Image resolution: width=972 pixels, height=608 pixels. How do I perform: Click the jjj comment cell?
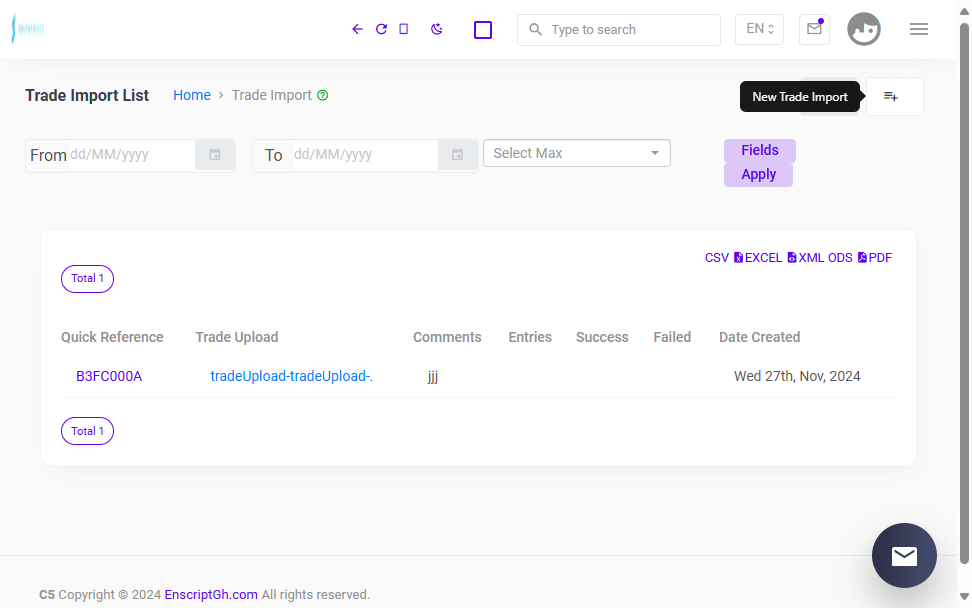coord(433,377)
